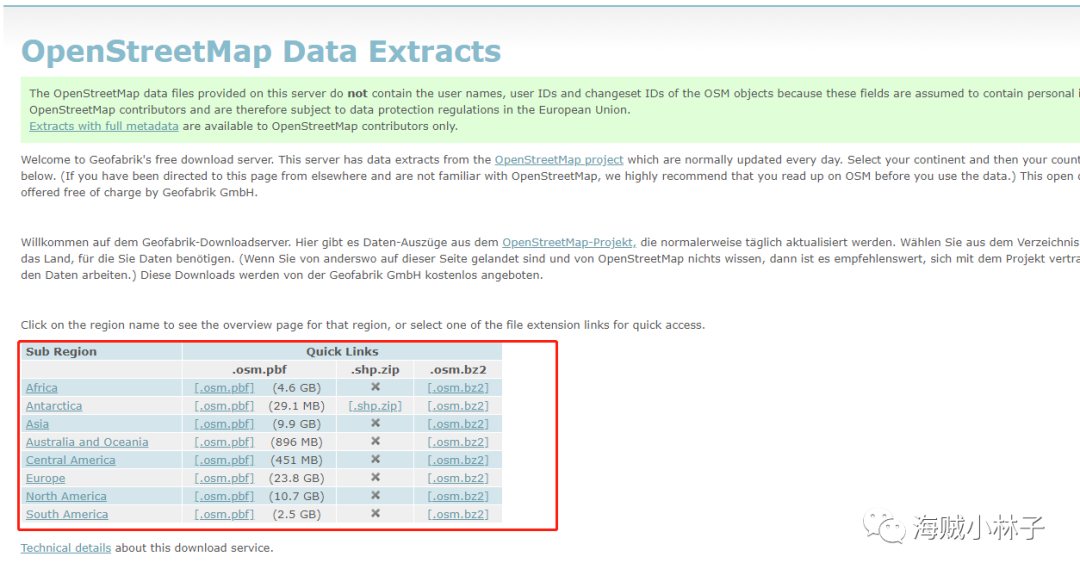Download the Europe .osm.bz2 file
This screenshot has width=1080, height=575.
point(458,478)
